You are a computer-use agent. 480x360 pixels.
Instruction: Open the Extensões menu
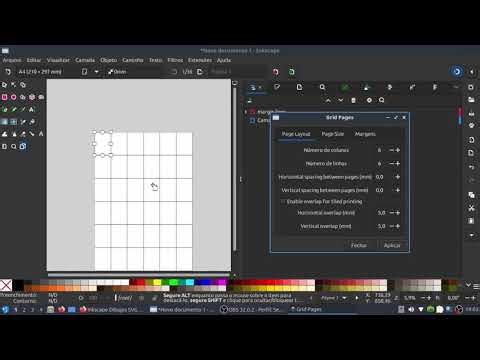click(200, 60)
